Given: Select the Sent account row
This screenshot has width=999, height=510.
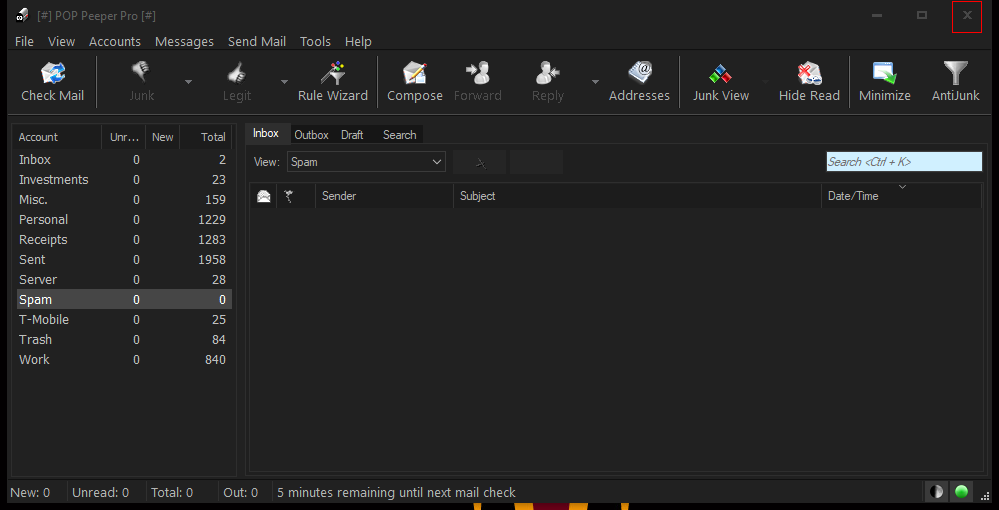Looking at the screenshot, I should click(x=122, y=259).
